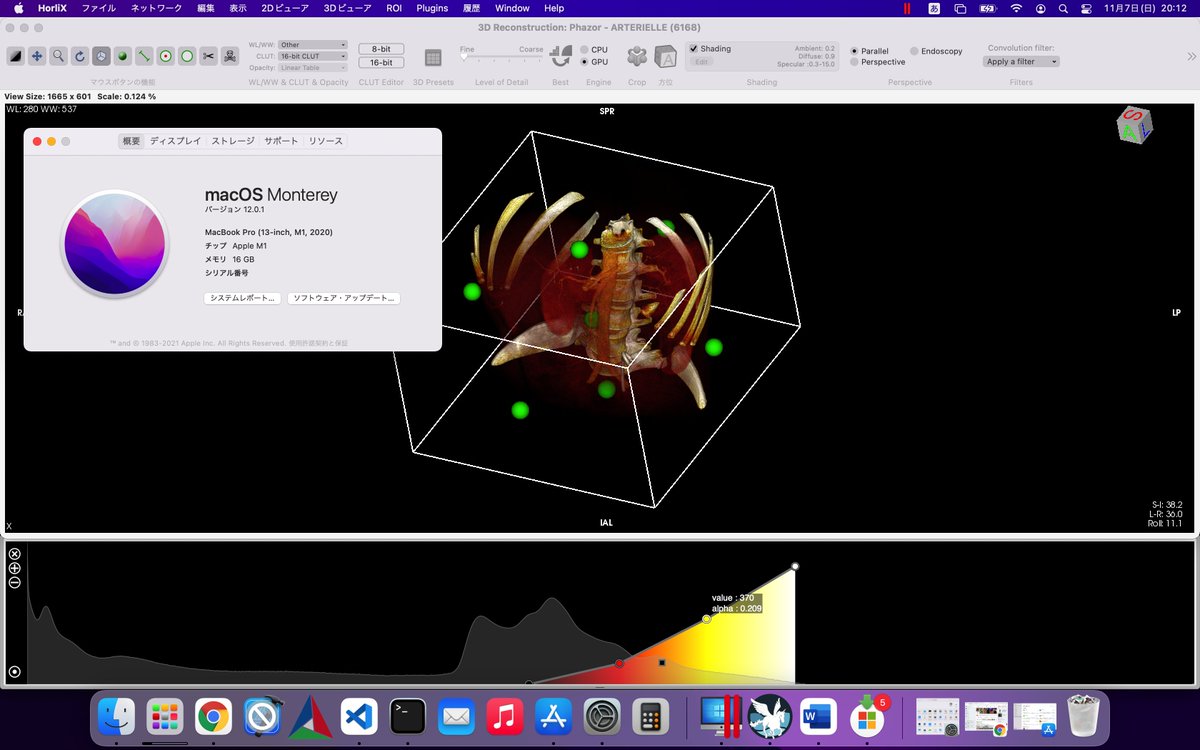Open the Apply a filter dropdown
The height and width of the screenshot is (750, 1200).
click(x=1021, y=62)
